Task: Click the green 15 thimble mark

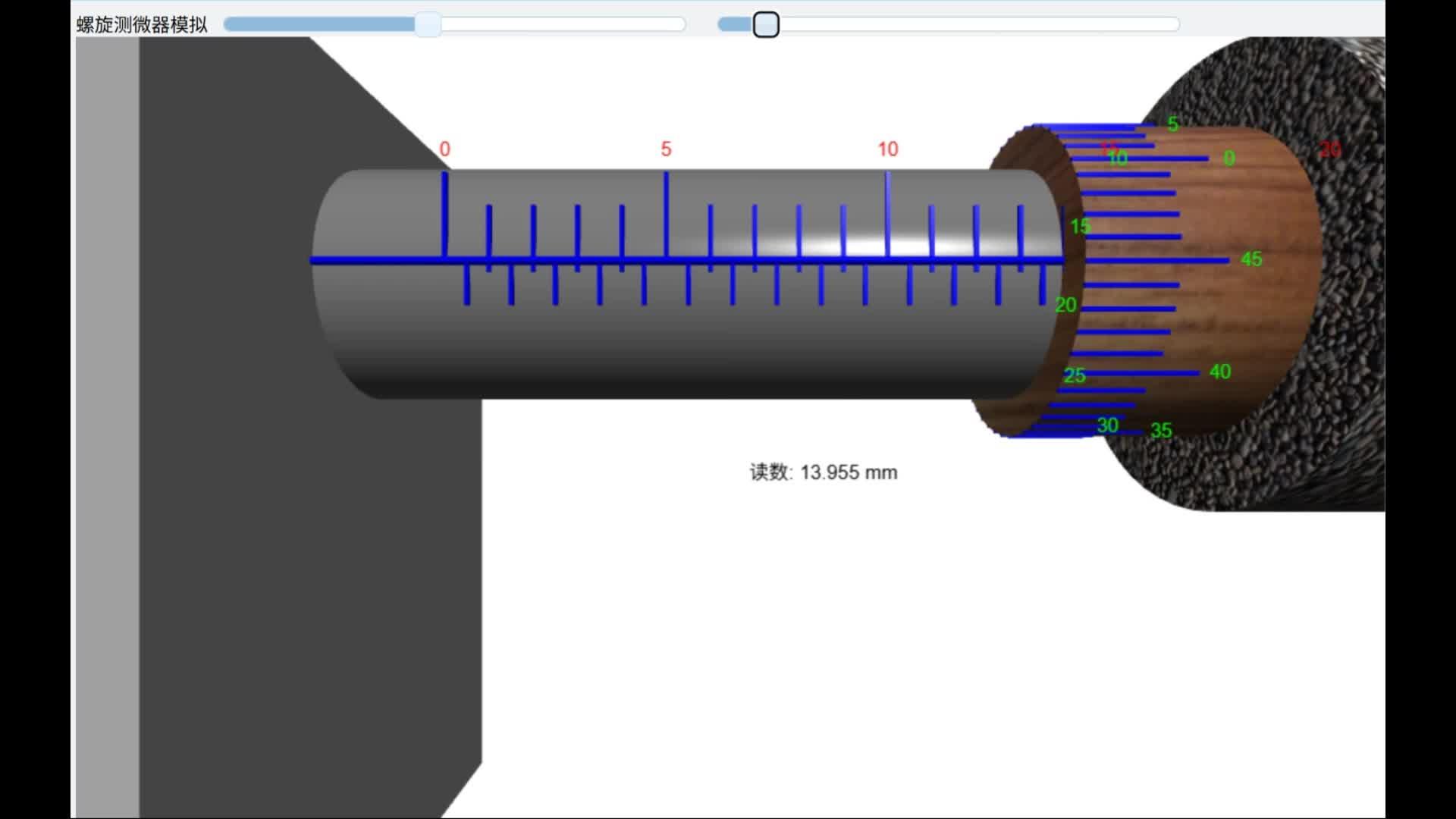Action: pyautogui.click(x=1081, y=226)
